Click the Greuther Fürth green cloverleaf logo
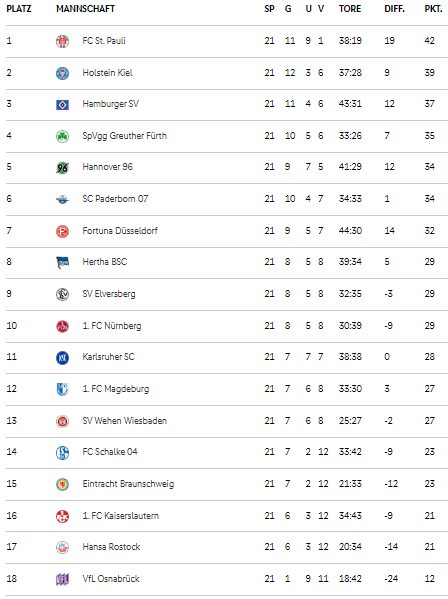 [x=63, y=136]
